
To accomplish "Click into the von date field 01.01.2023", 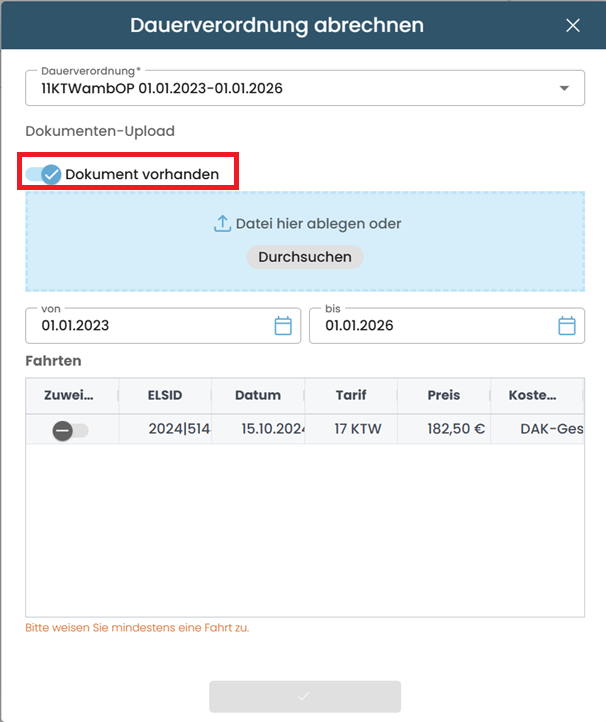I will tap(150, 326).
